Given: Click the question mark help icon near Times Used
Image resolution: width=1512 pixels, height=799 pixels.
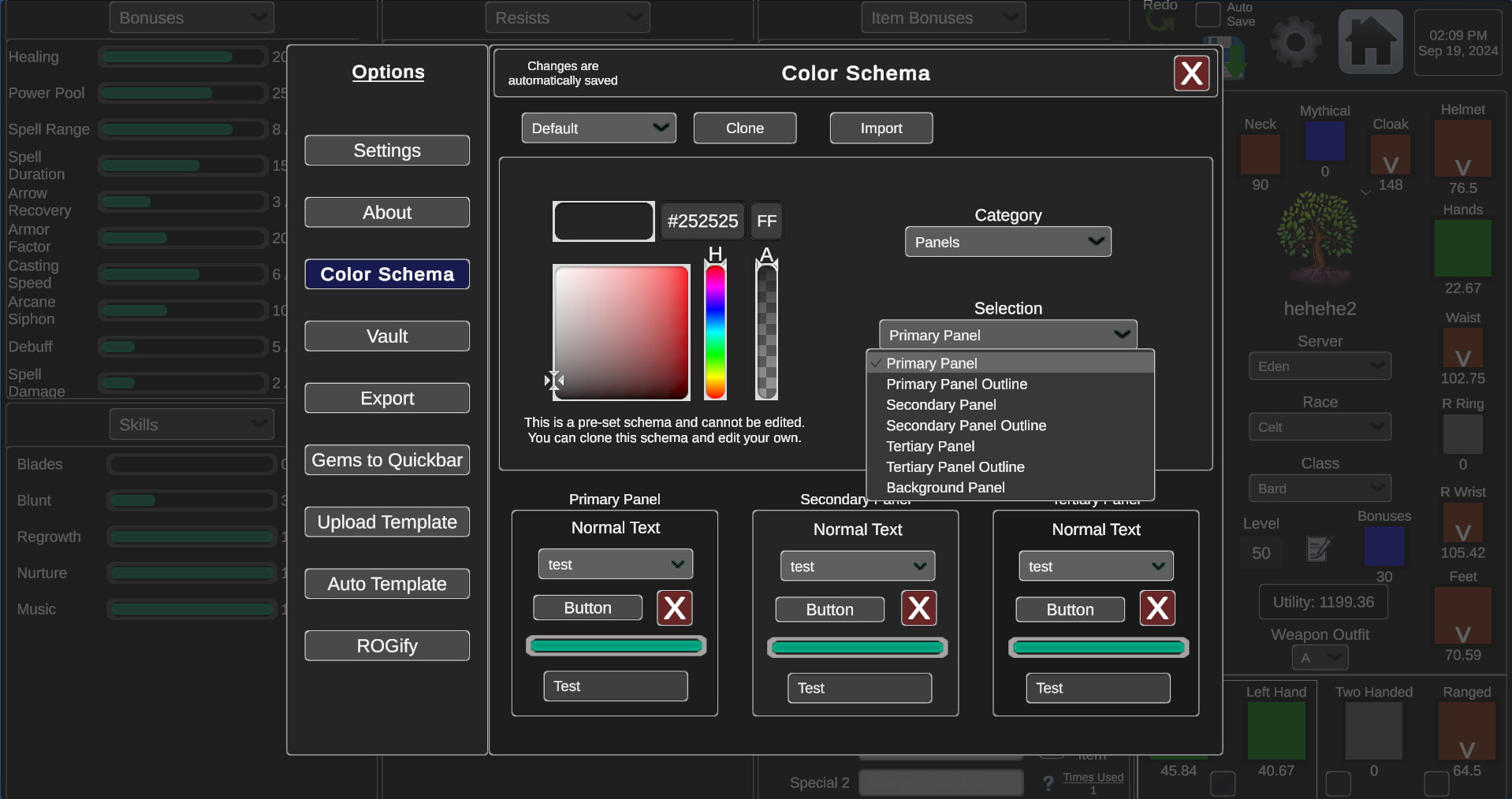Looking at the screenshot, I should [x=1048, y=783].
